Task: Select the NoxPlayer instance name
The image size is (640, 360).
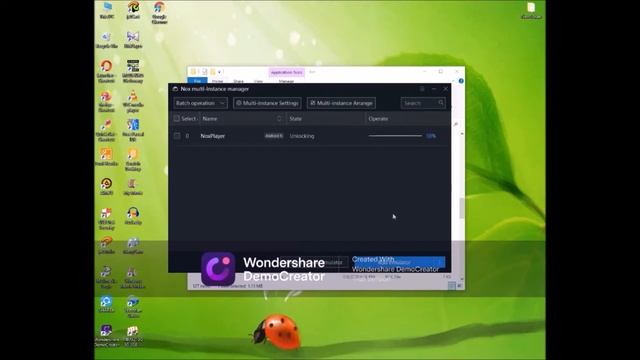Action: tap(213, 136)
